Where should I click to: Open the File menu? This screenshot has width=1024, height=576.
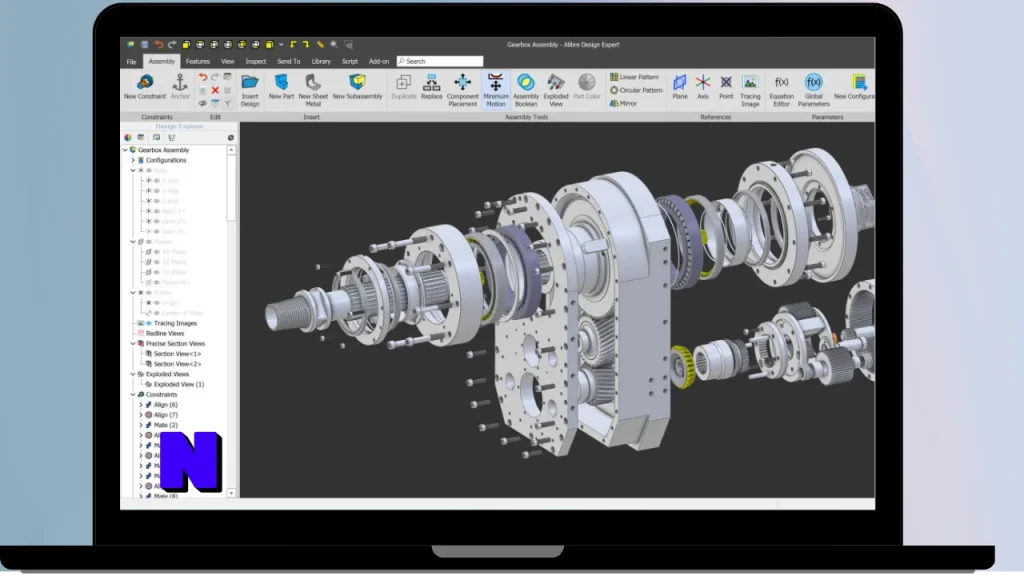coord(131,61)
